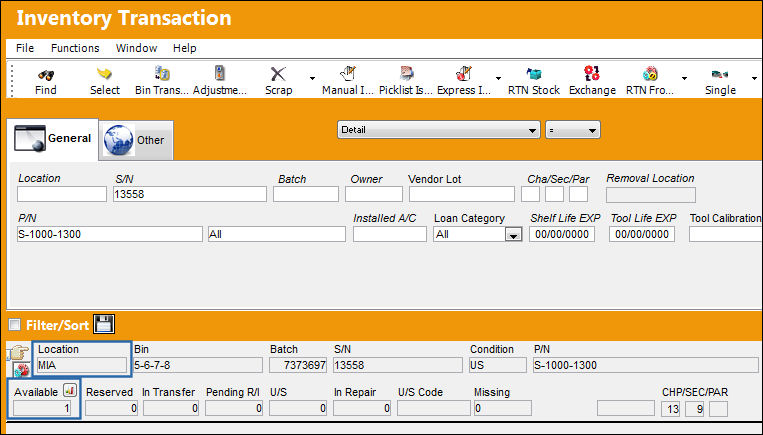The image size is (763, 435).
Task: Click the Find binoculars icon
Action: [46, 74]
